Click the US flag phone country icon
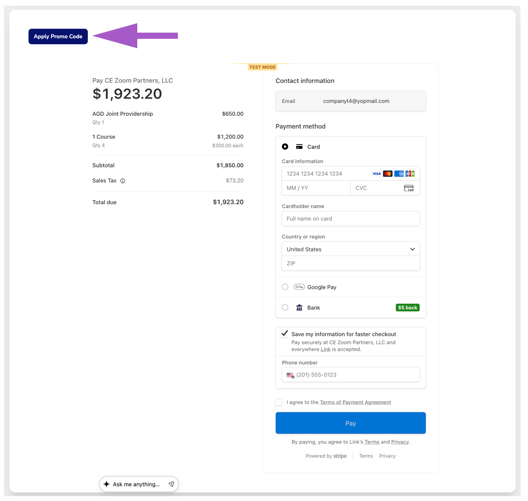The image size is (528, 501). (x=290, y=375)
